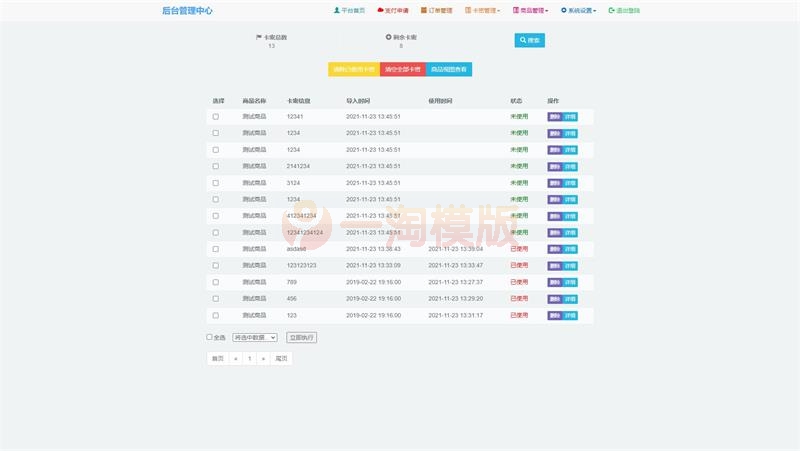Open the 对选中数据 action dropdown
The image size is (800, 451).
pos(254,338)
